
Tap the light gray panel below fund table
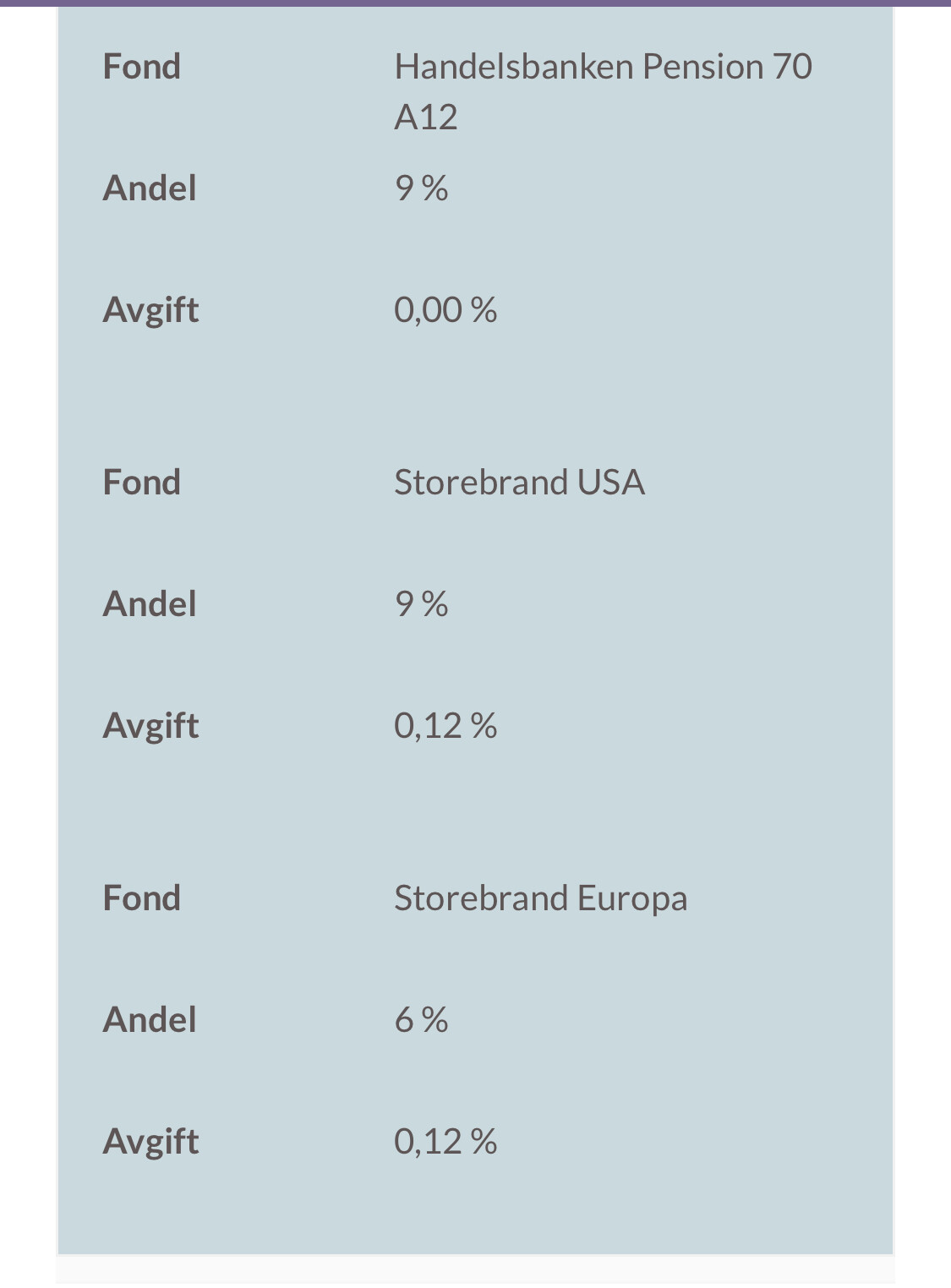point(475,1272)
